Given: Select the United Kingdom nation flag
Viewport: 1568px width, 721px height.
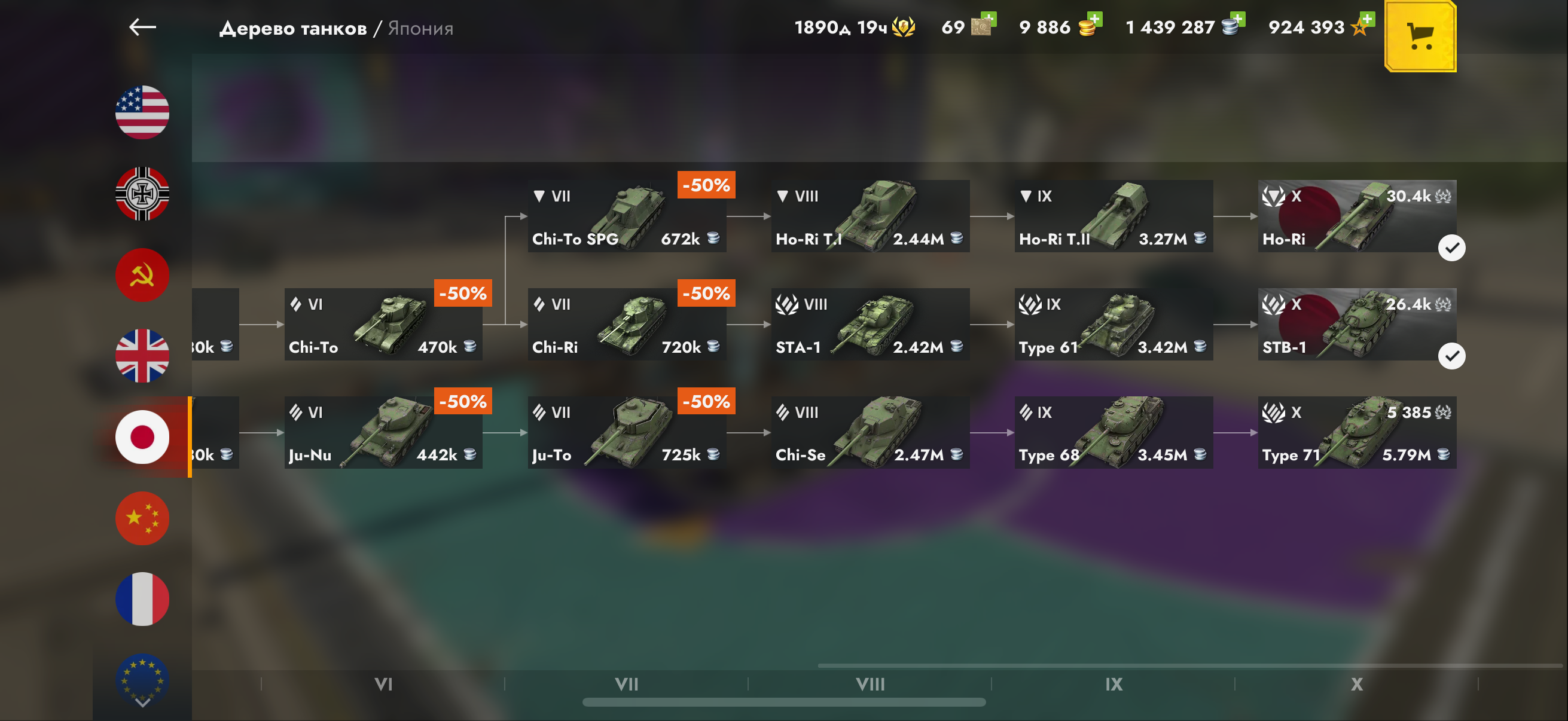Looking at the screenshot, I should 142,356.
